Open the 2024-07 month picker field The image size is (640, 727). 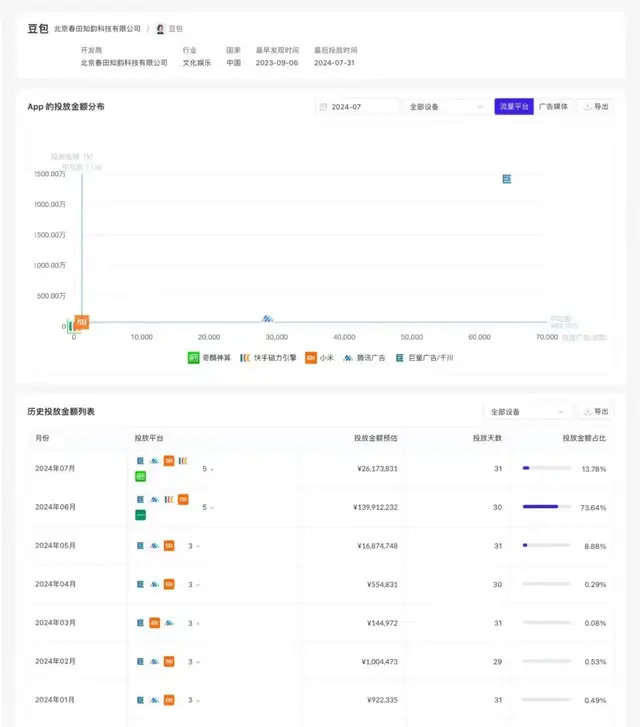(x=356, y=107)
